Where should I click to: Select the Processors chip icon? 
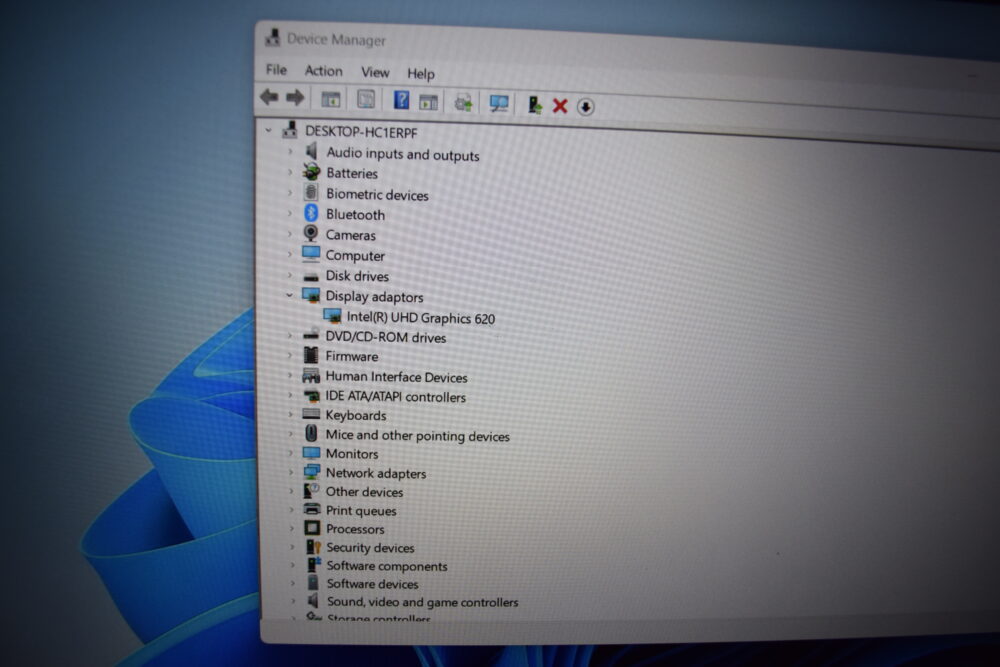point(312,528)
